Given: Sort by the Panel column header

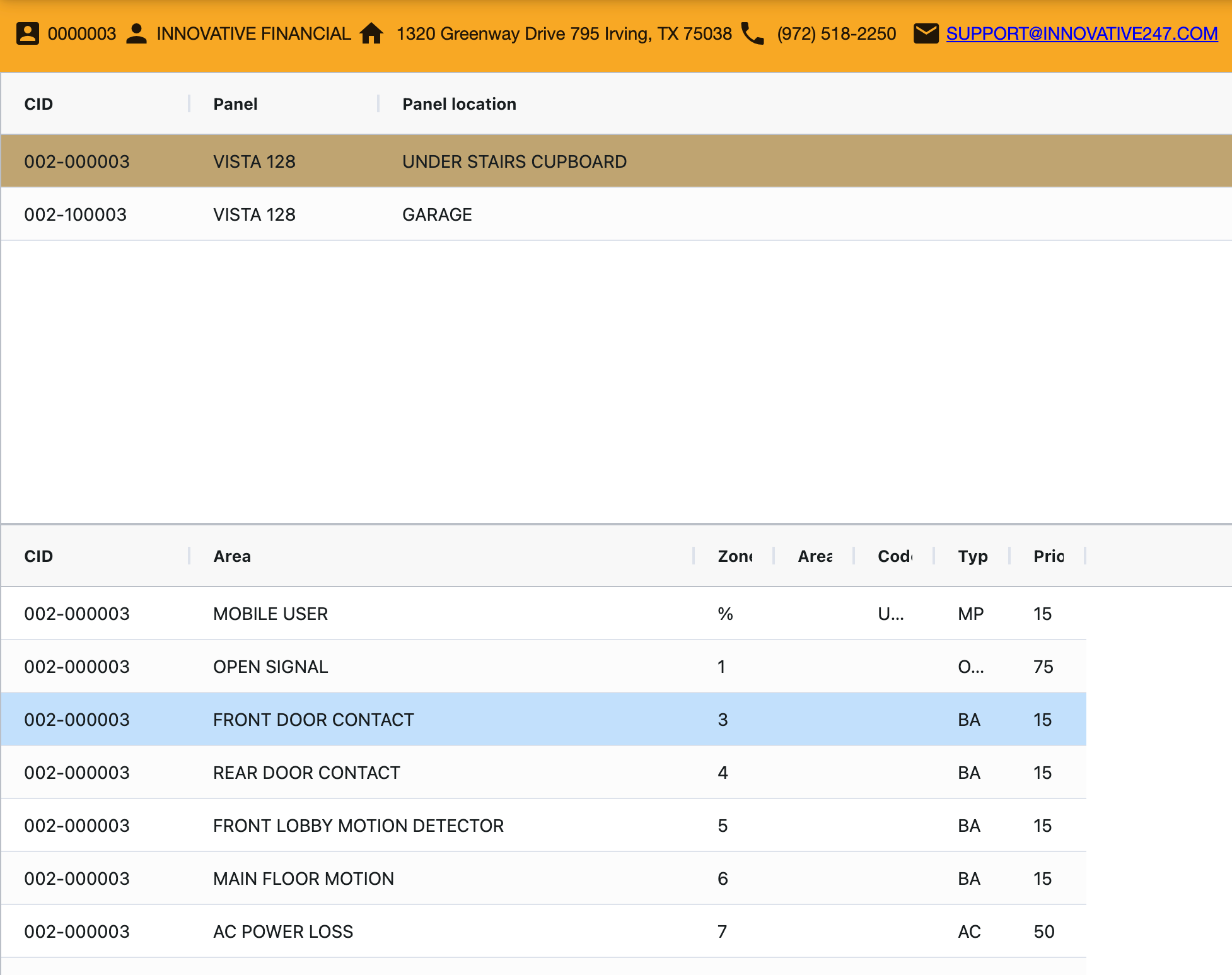Looking at the screenshot, I should (235, 104).
